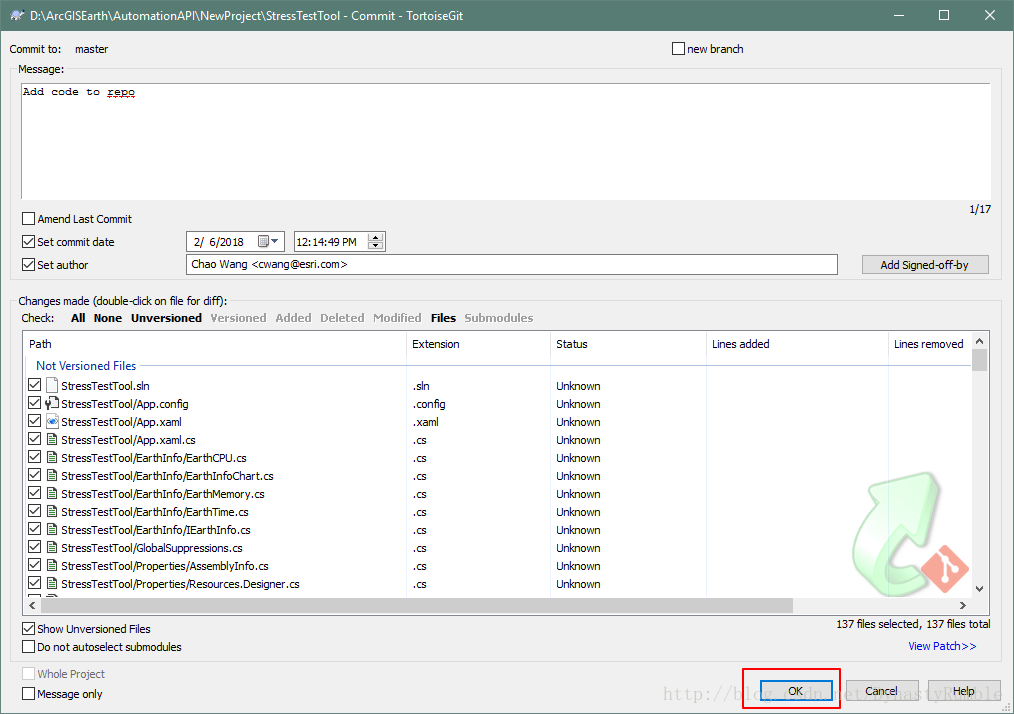Uncheck StressTestTool/App.config checkbox
Image resolution: width=1014 pixels, height=714 pixels.
[x=35, y=403]
